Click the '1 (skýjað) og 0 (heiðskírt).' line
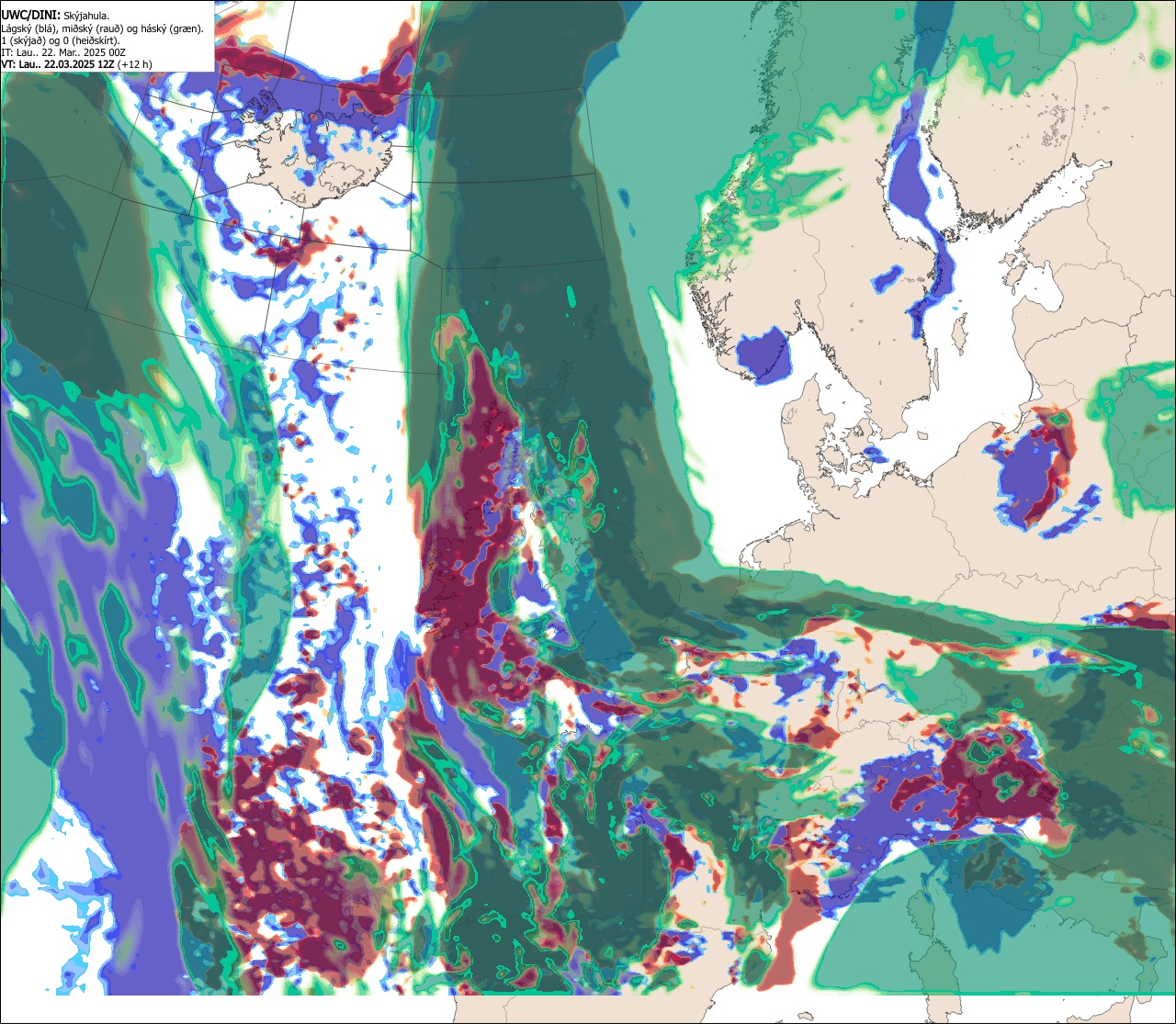 pos(60,40)
